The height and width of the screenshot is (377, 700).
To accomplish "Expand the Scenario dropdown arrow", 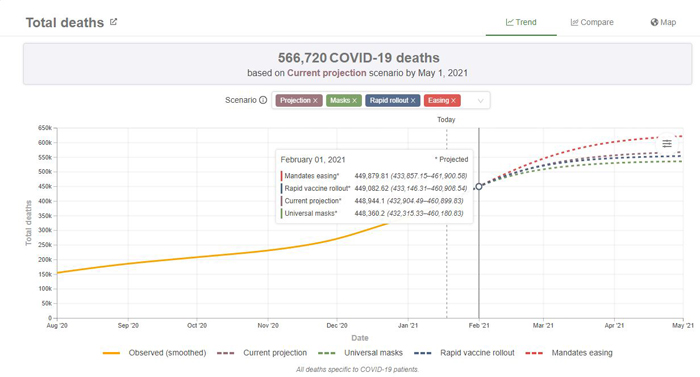I will (x=480, y=101).
